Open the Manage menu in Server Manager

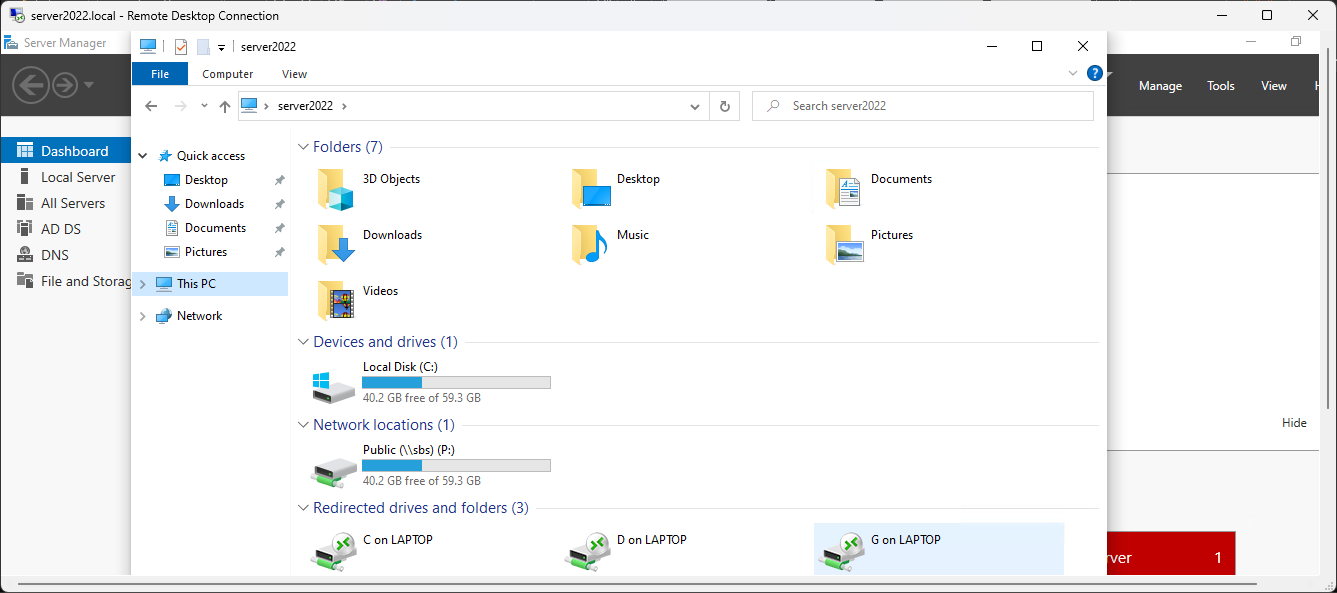tap(1160, 86)
